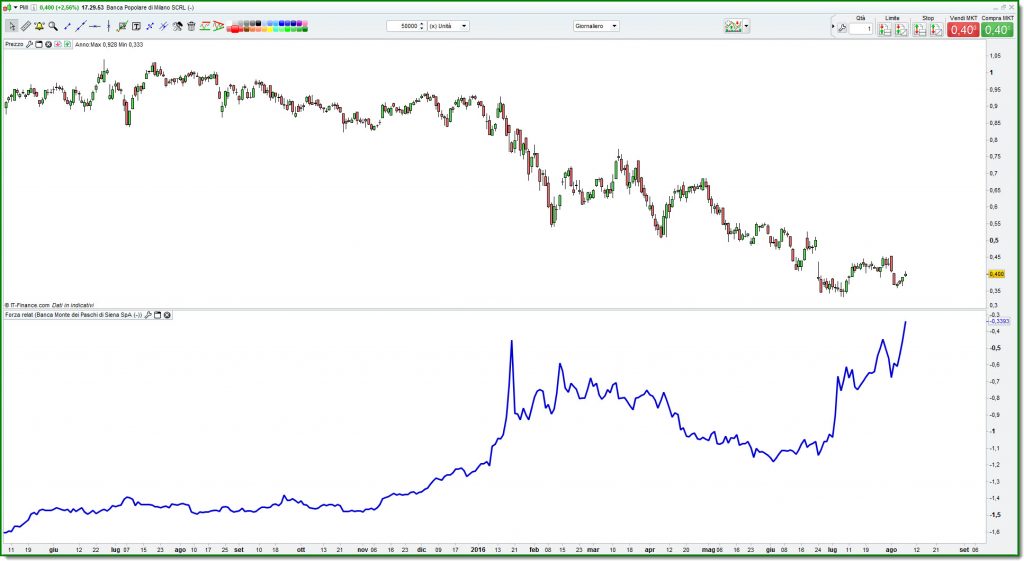
Task: Maximize the Prezzo panel window icon
Action: point(39,44)
